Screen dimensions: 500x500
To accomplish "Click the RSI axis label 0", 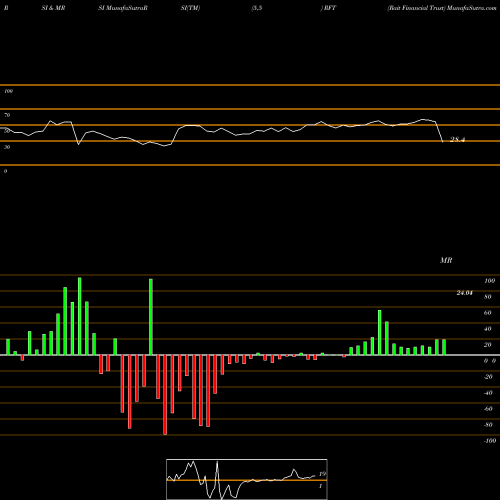I will coord(5,171).
